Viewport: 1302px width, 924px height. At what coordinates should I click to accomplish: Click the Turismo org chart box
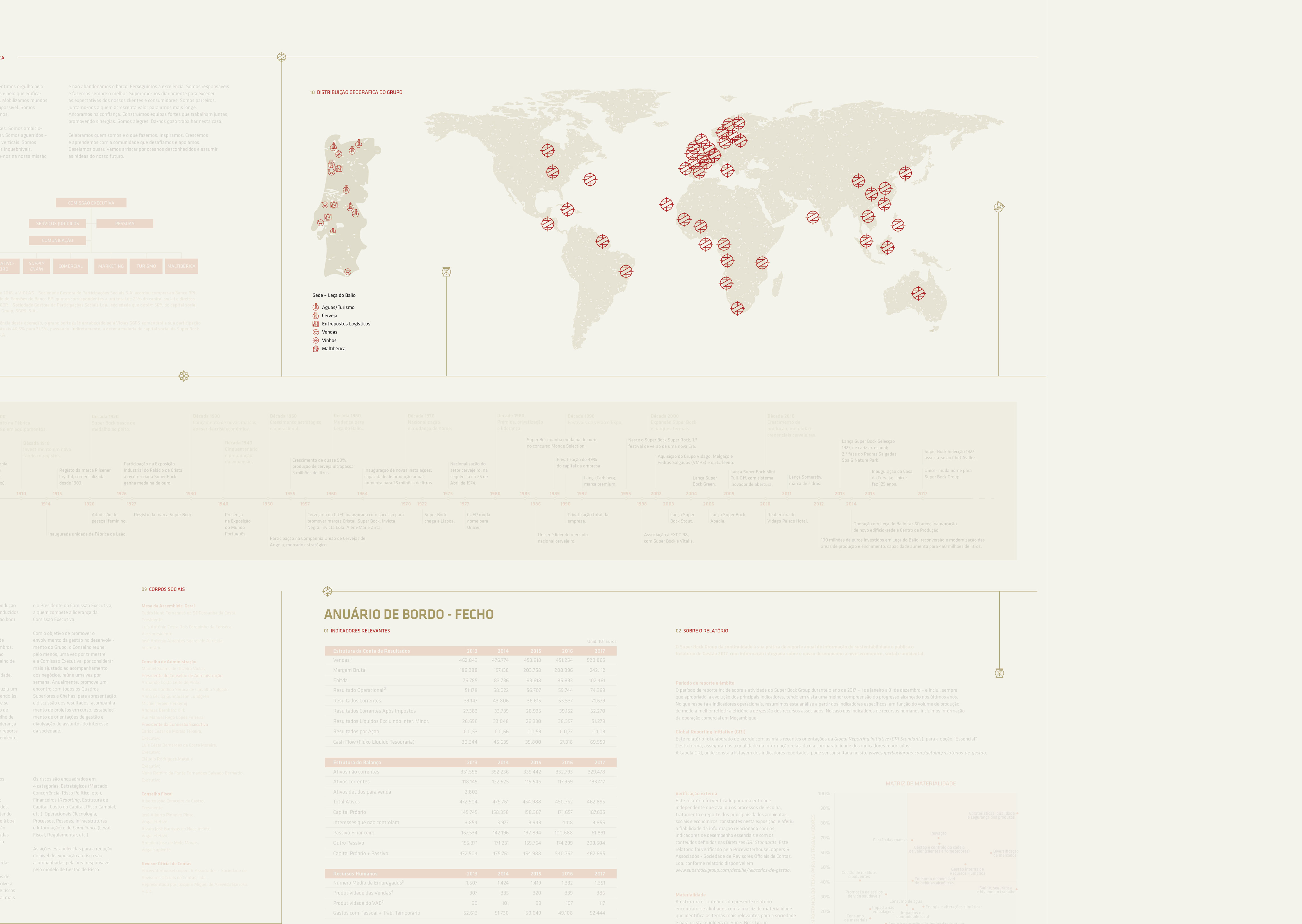pos(146,266)
